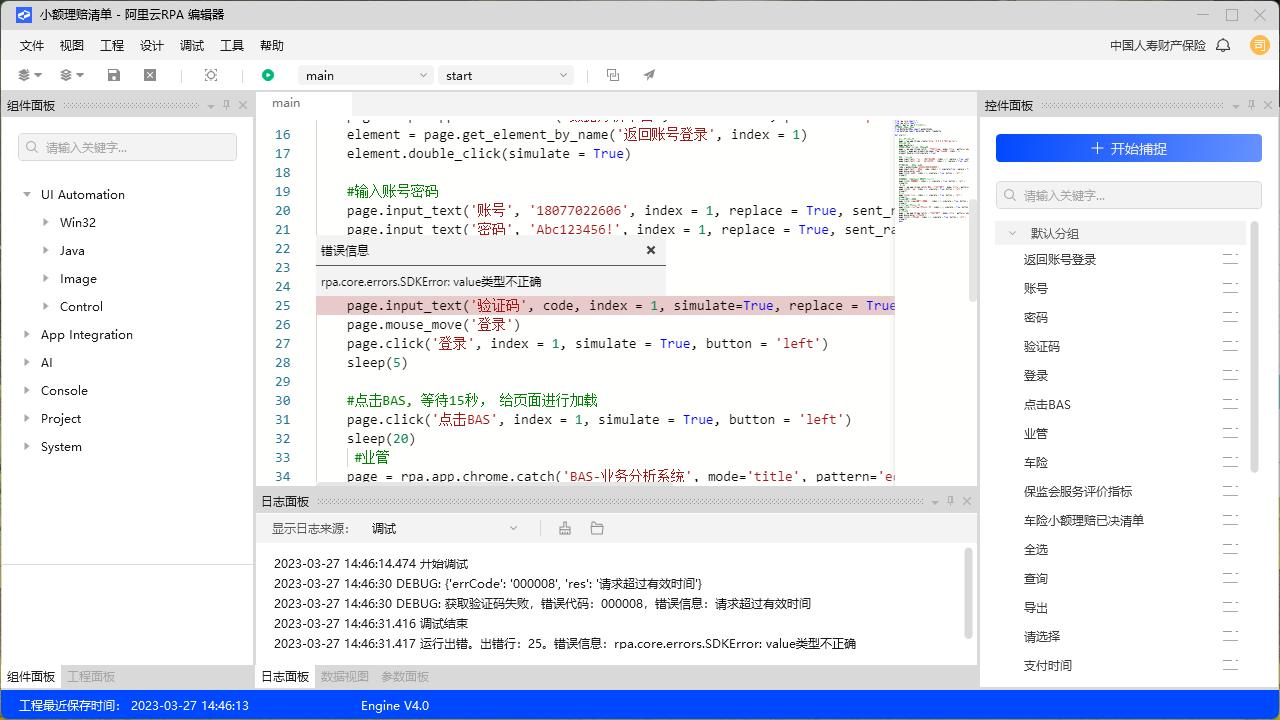Image resolution: width=1280 pixels, height=720 pixels.
Task: Open the first layers stack dropdown in the toolbar
Action: [x=30, y=75]
